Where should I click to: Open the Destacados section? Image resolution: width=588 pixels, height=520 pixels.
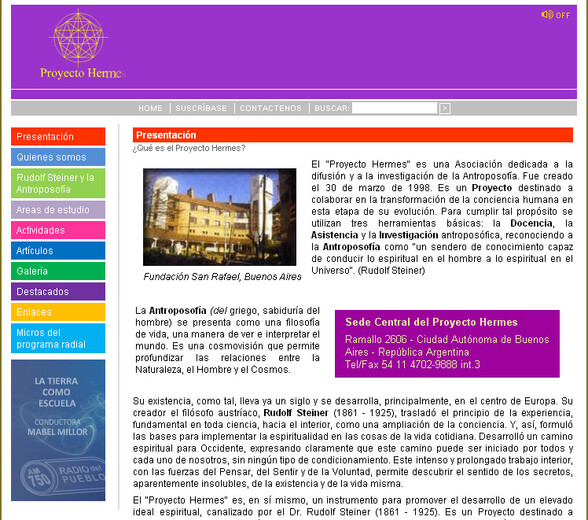pos(58,292)
